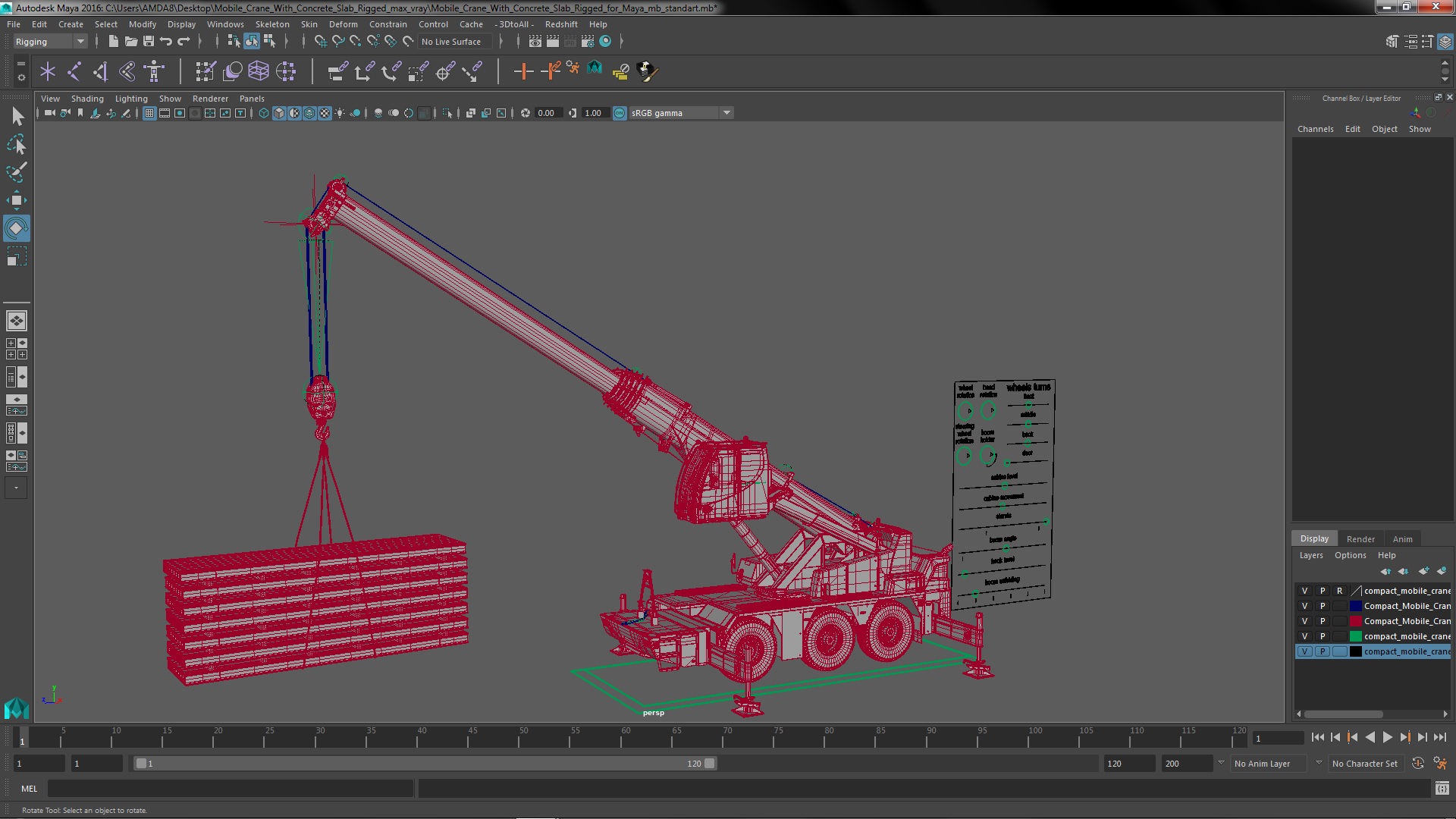Activate the Lasso select tool

click(16, 144)
